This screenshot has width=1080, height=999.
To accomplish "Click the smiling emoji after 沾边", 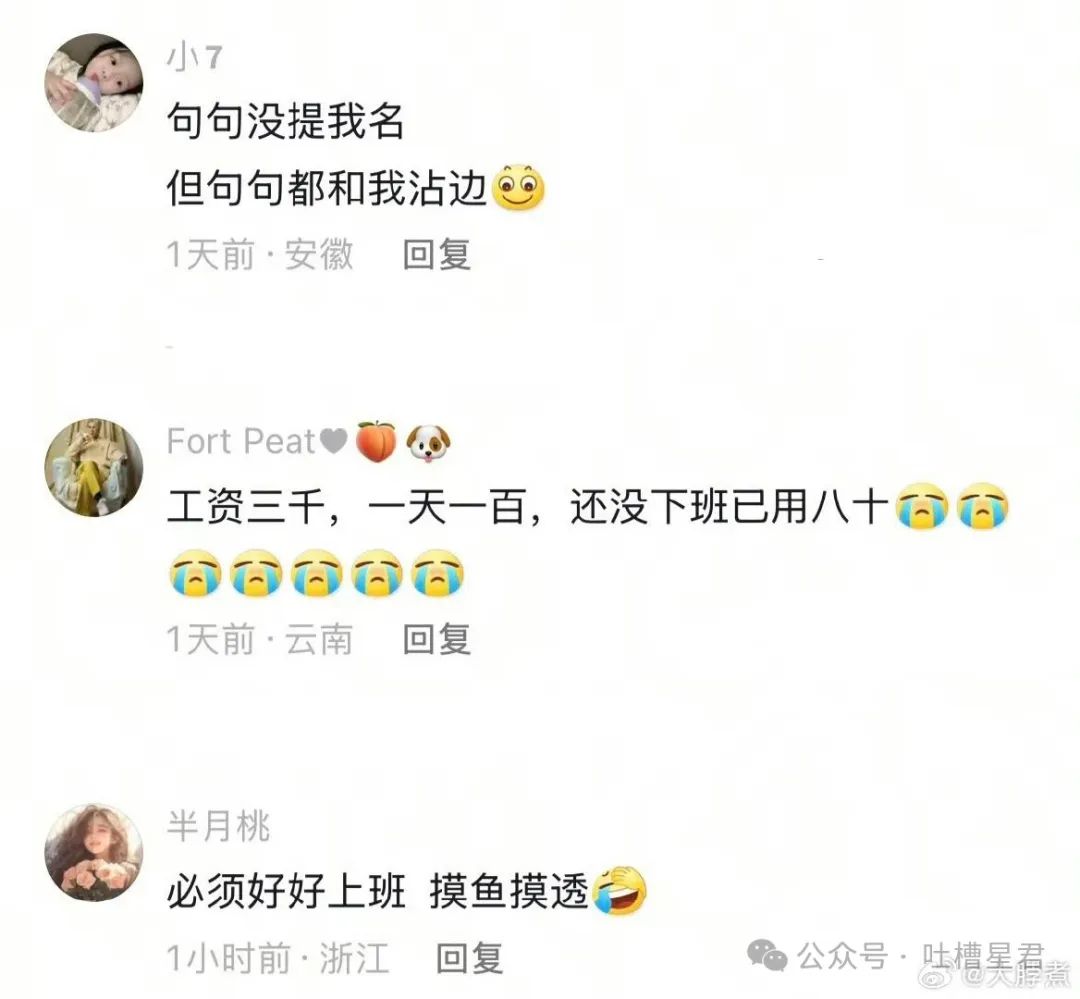I will click(x=519, y=187).
